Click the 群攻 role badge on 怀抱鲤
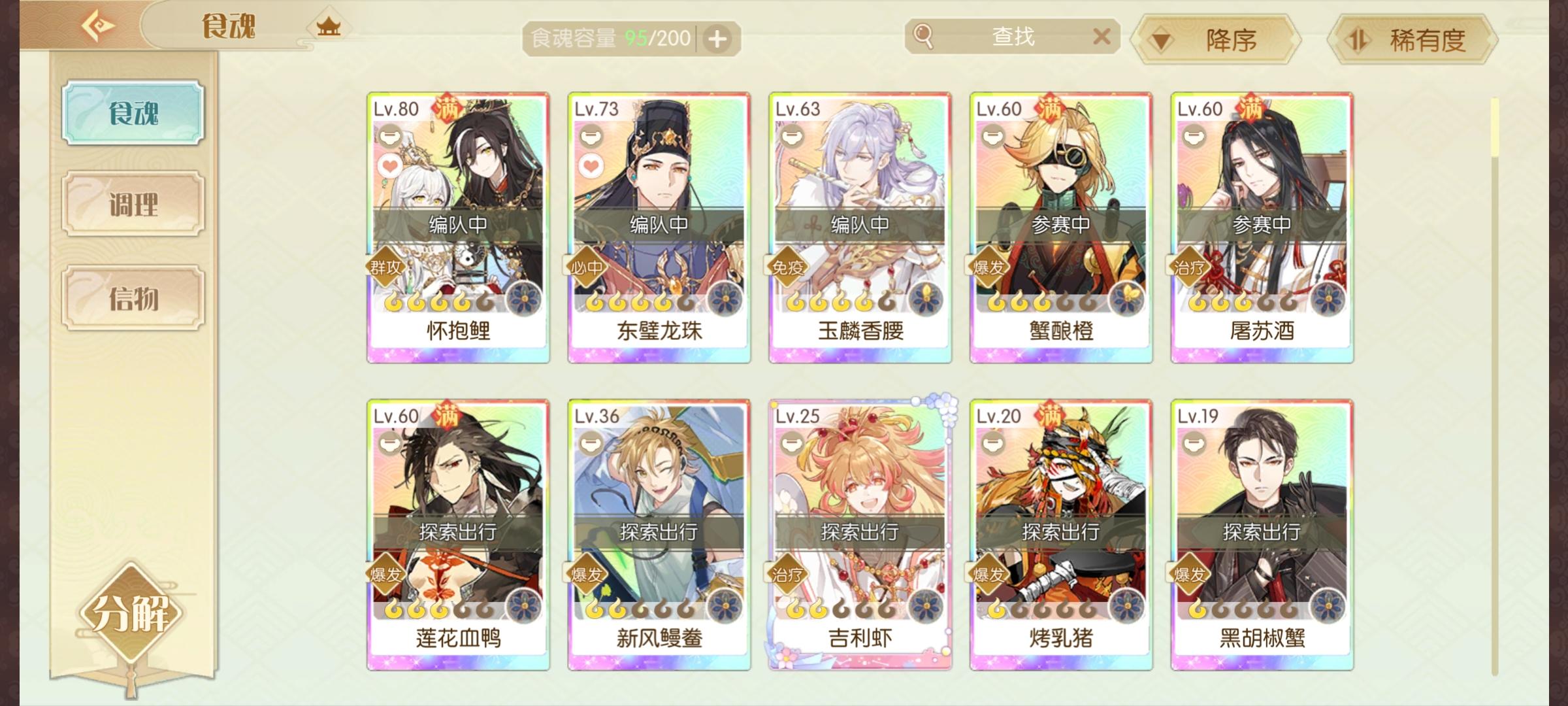The width and height of the screenshot is (1568, 706). click(x=385, y=267)
